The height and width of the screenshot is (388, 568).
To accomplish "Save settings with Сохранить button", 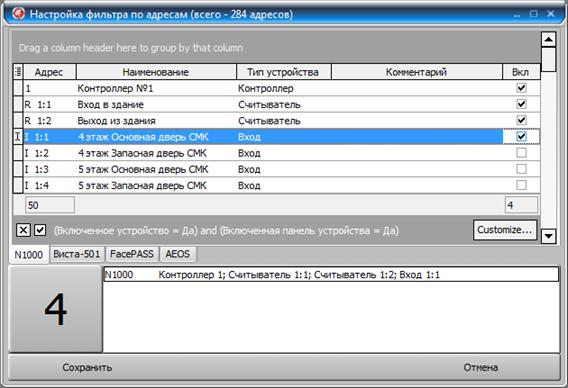I will pyautogui.click(x=87, y=367).
